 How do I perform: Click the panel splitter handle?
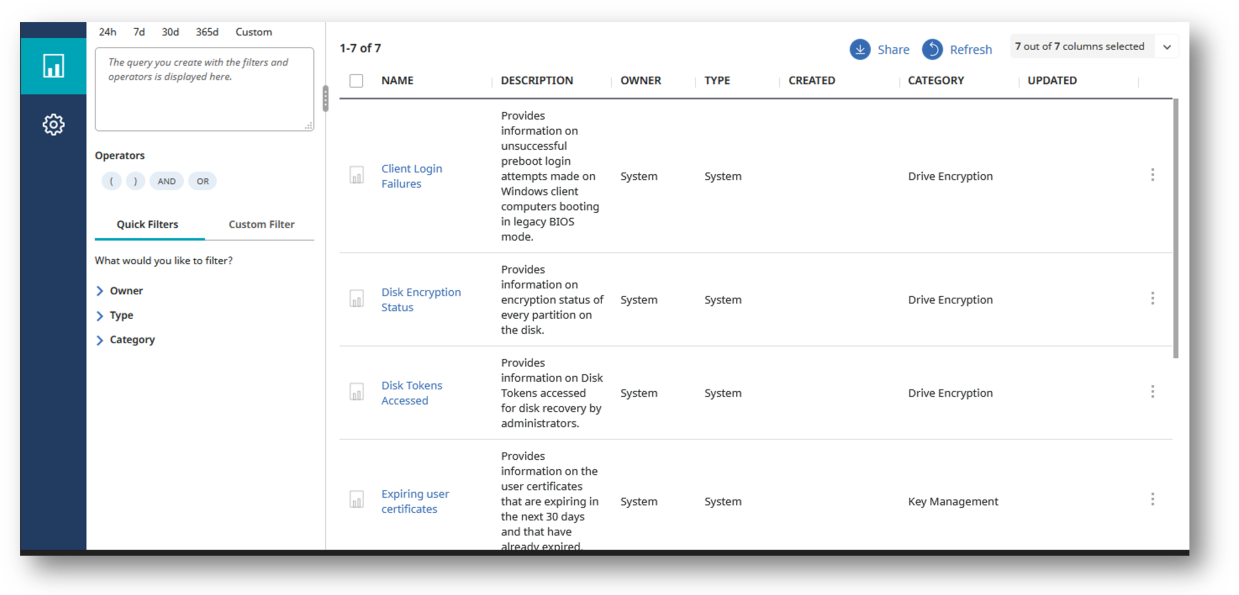[x=324, y=98]
